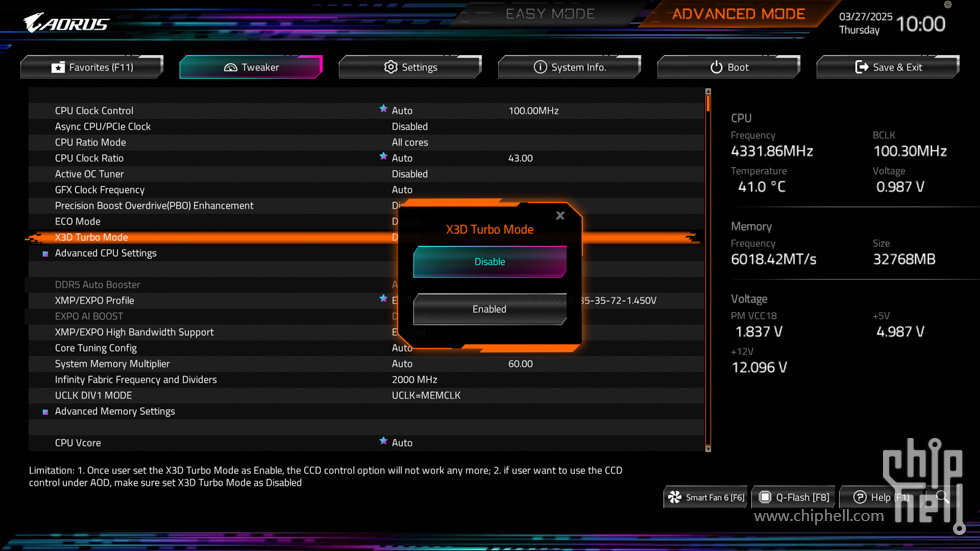The height and width of the screenshot is (551, 980).
Task: Open the Settings tab
Action: (x=410, y=67)
